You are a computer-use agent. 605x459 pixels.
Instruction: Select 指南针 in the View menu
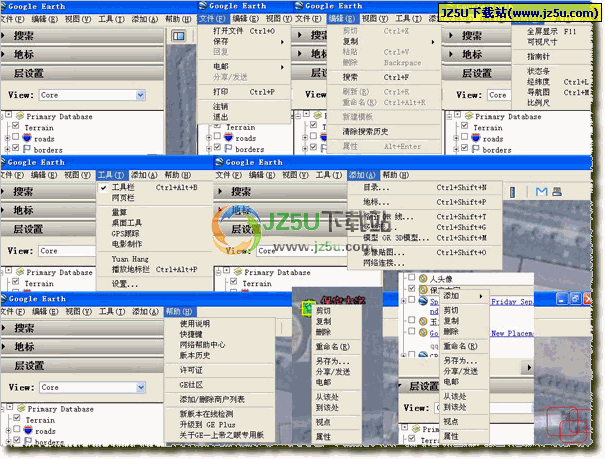pos(538,57)
